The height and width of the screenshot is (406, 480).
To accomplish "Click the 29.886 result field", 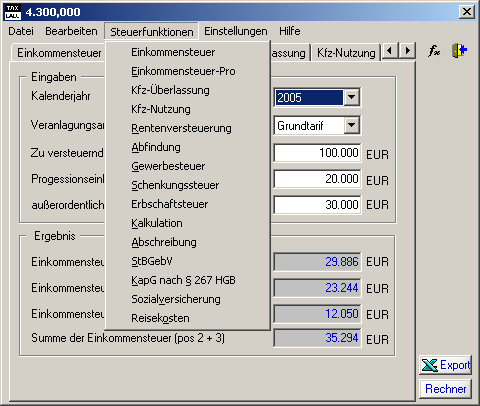I will click(317, 262).
